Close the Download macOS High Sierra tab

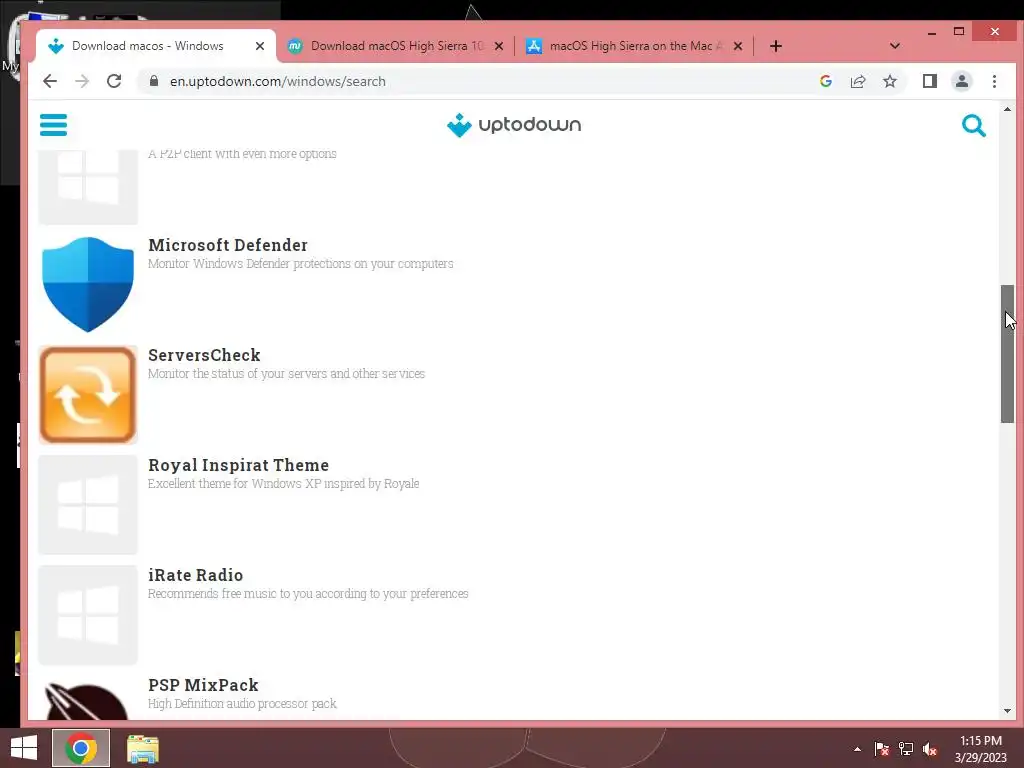pyautogui.click(x=498, y=46)
